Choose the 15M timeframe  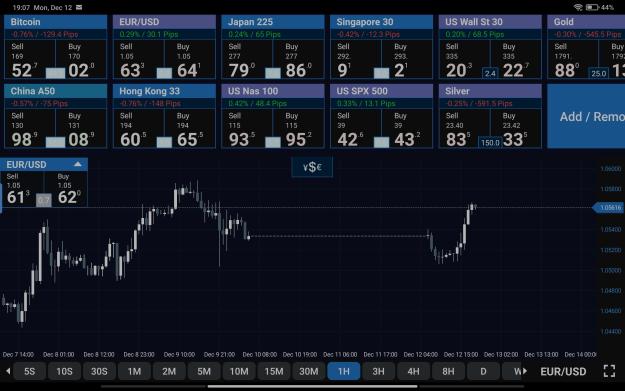pos(274,371)
